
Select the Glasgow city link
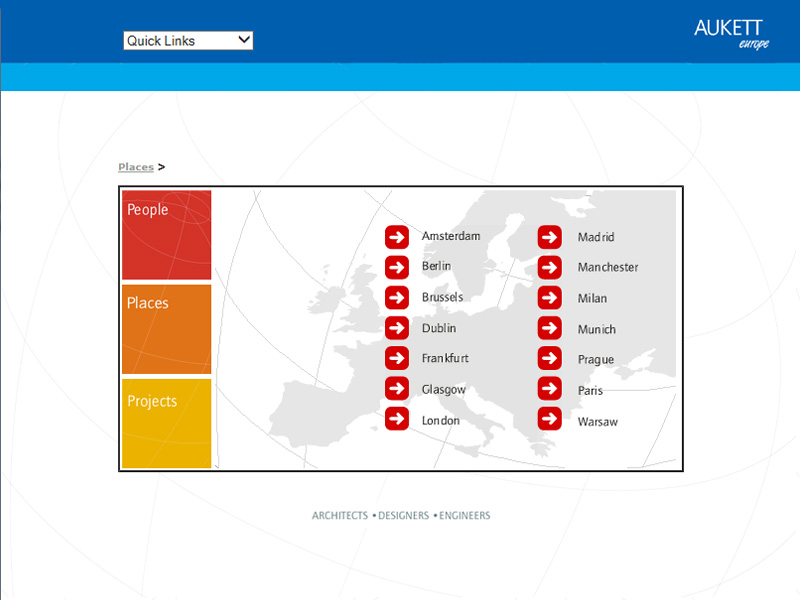[443, 389]
